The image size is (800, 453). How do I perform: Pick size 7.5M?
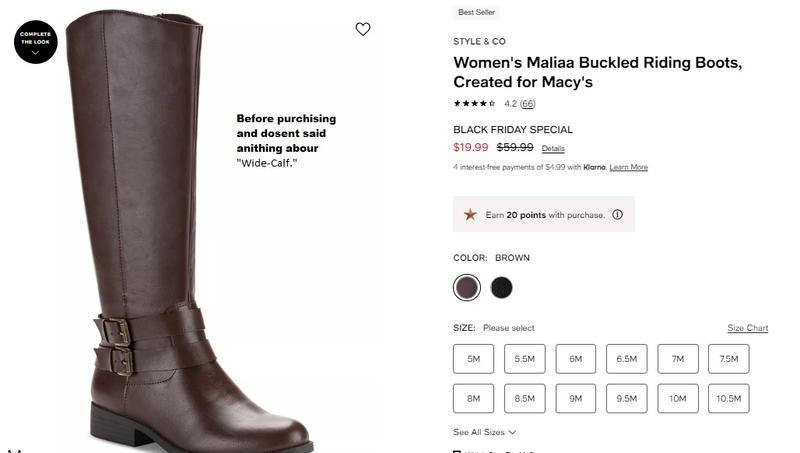pyautogui.click(x=728, y=359)
